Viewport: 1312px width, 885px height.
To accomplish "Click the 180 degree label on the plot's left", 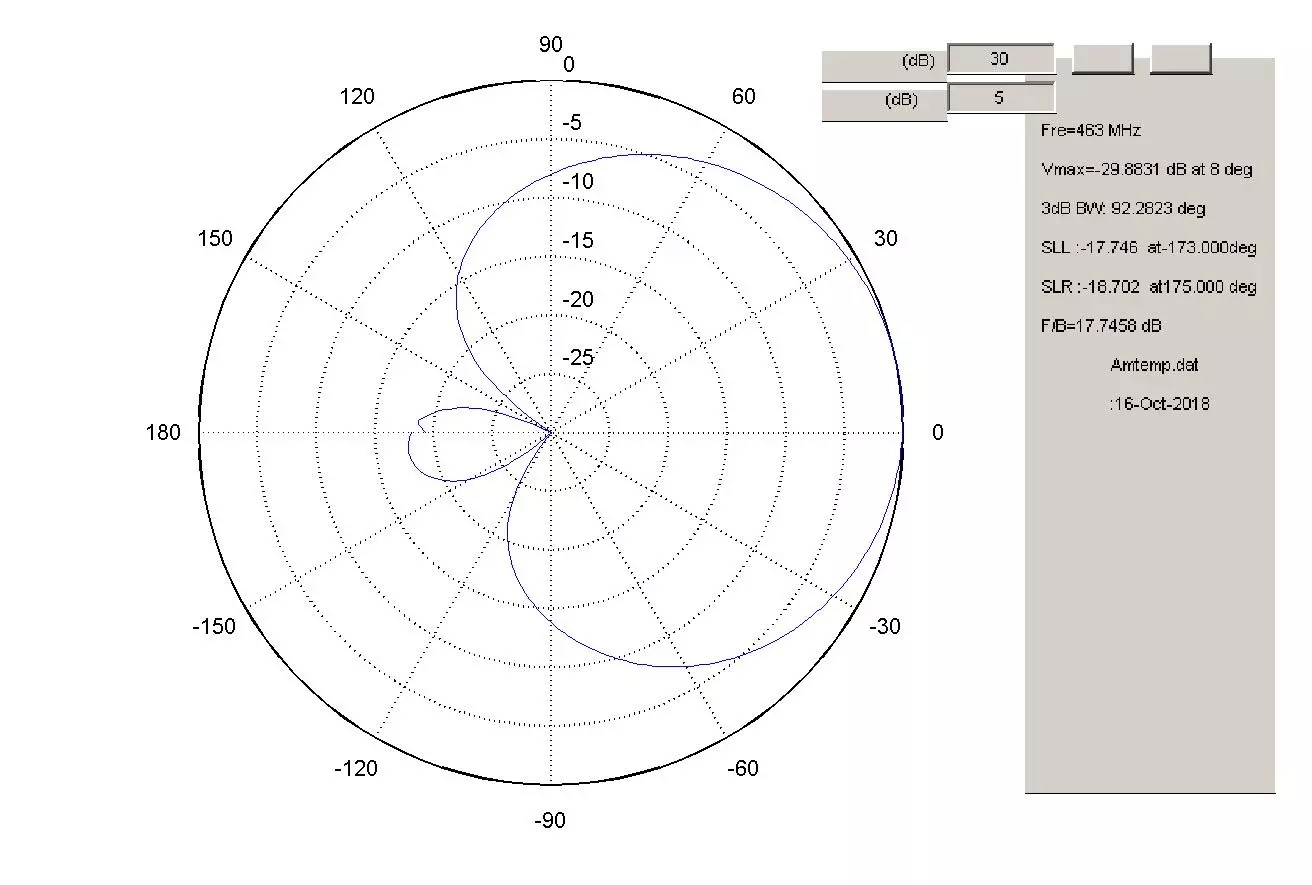I will (164, 432).
